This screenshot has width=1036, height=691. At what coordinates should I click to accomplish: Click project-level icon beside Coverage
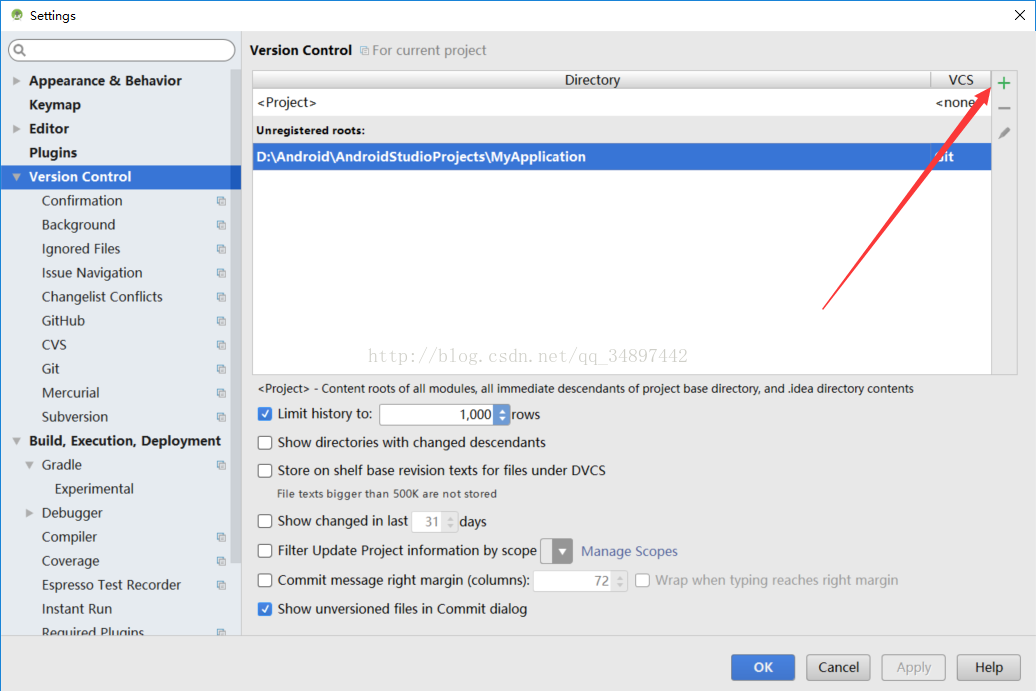(x=221, y=561)
